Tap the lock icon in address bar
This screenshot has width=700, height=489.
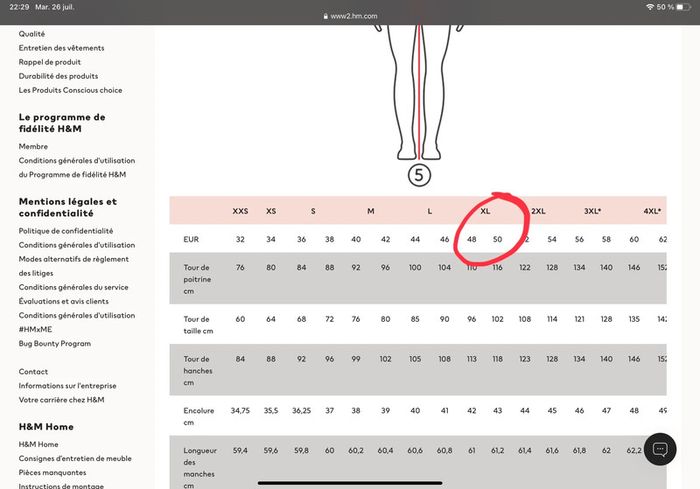pos(325,17)
